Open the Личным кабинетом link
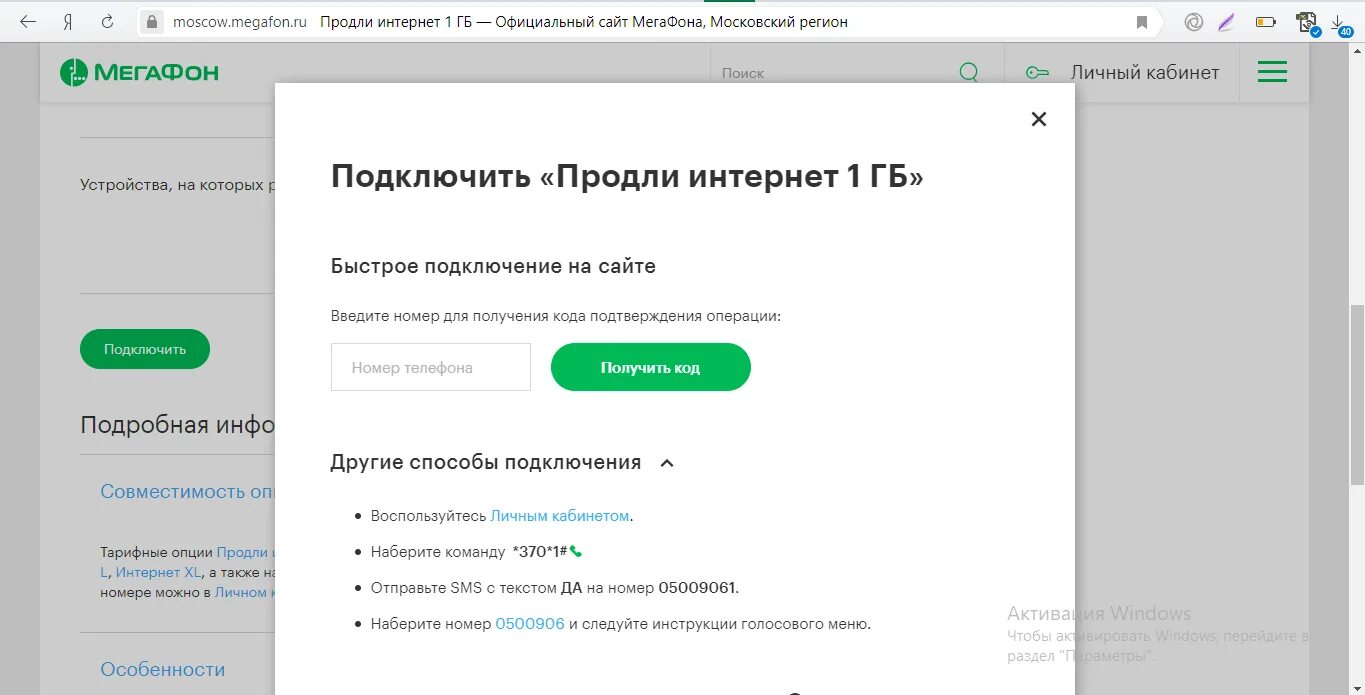The image size is (1365, 695). 560,516
